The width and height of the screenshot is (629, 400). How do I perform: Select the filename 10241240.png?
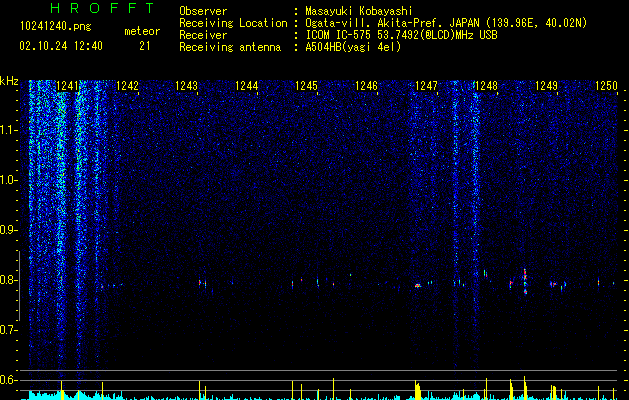pos(56,26)
